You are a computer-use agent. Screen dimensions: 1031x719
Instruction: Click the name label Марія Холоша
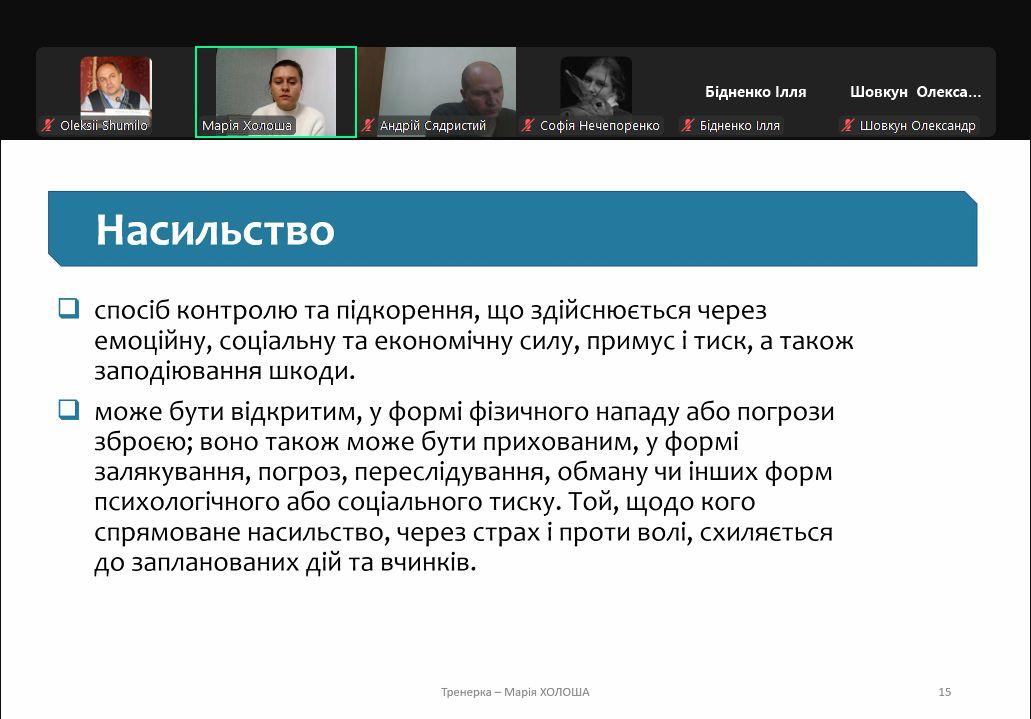pyautogui.click(x=247, y=126)
